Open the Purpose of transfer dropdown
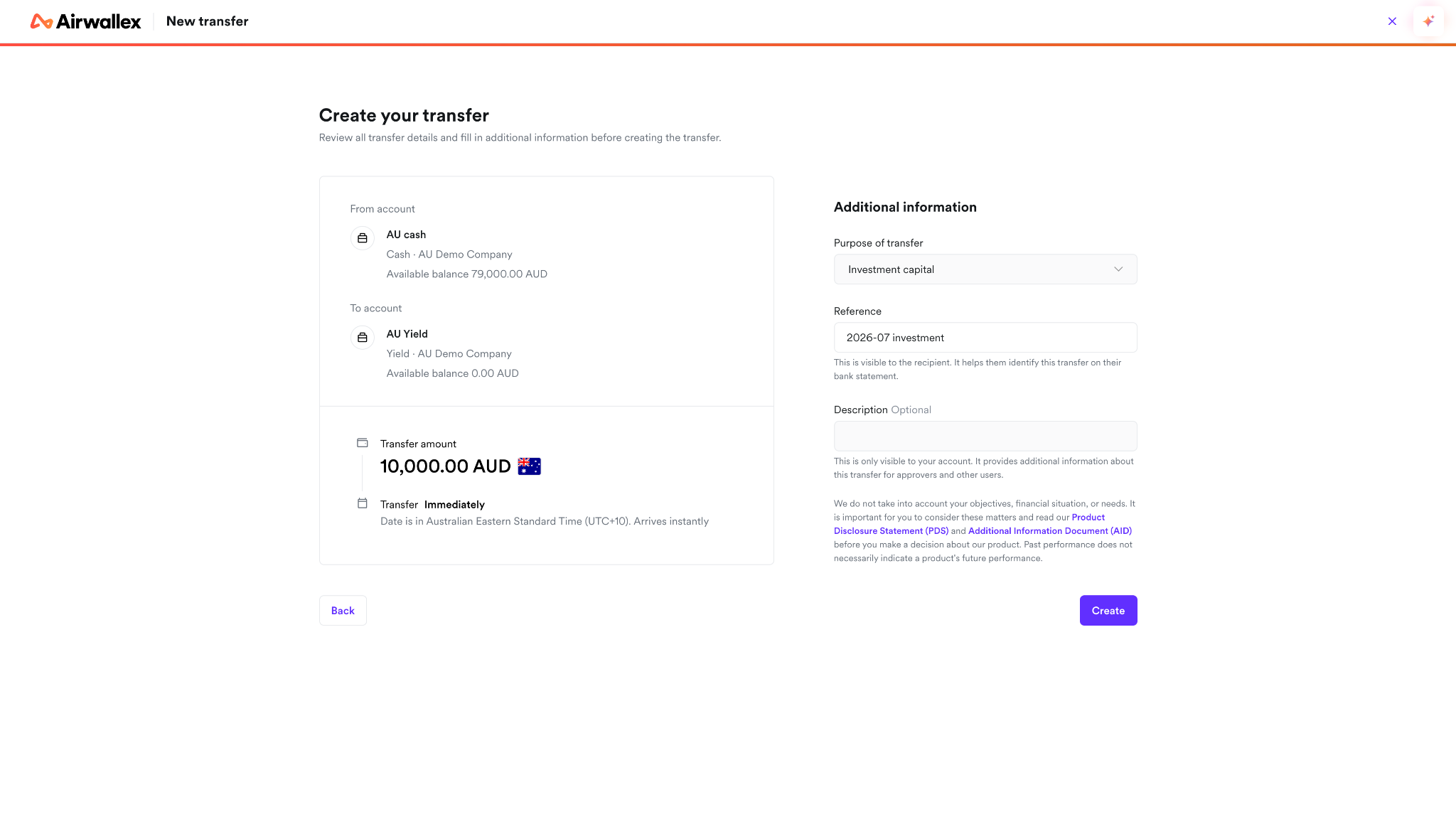 click(x=985, y=269)
